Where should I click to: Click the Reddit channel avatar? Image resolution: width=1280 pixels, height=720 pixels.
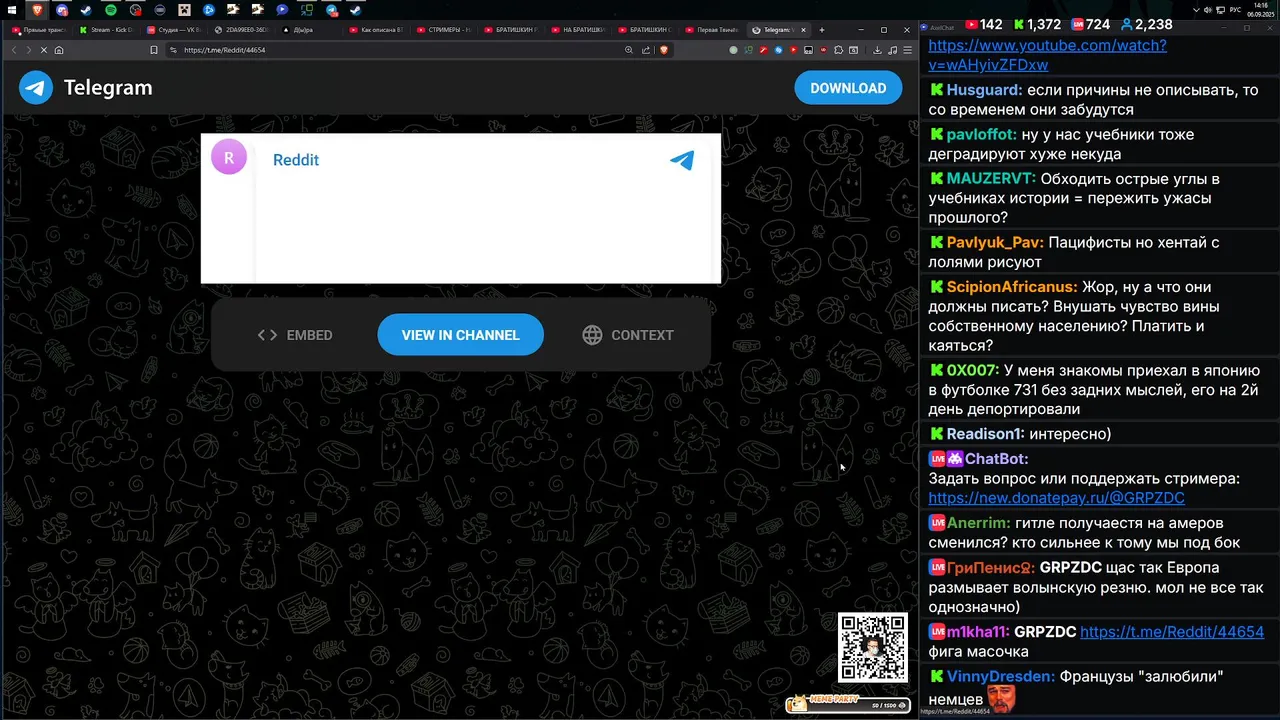pyautogui.click(x=229, y=157)
